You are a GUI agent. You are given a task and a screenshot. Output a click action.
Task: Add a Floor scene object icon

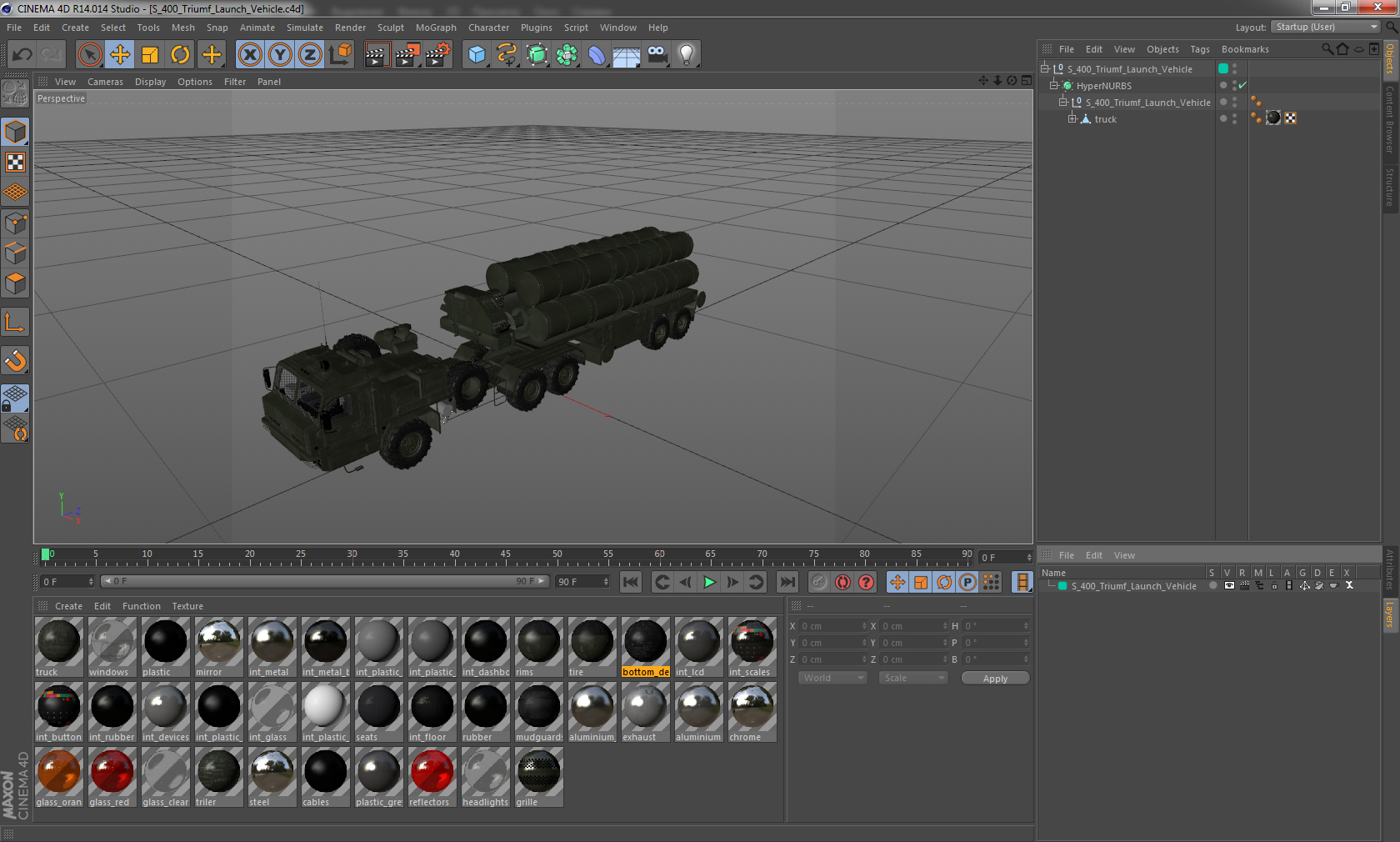point(627,55)
